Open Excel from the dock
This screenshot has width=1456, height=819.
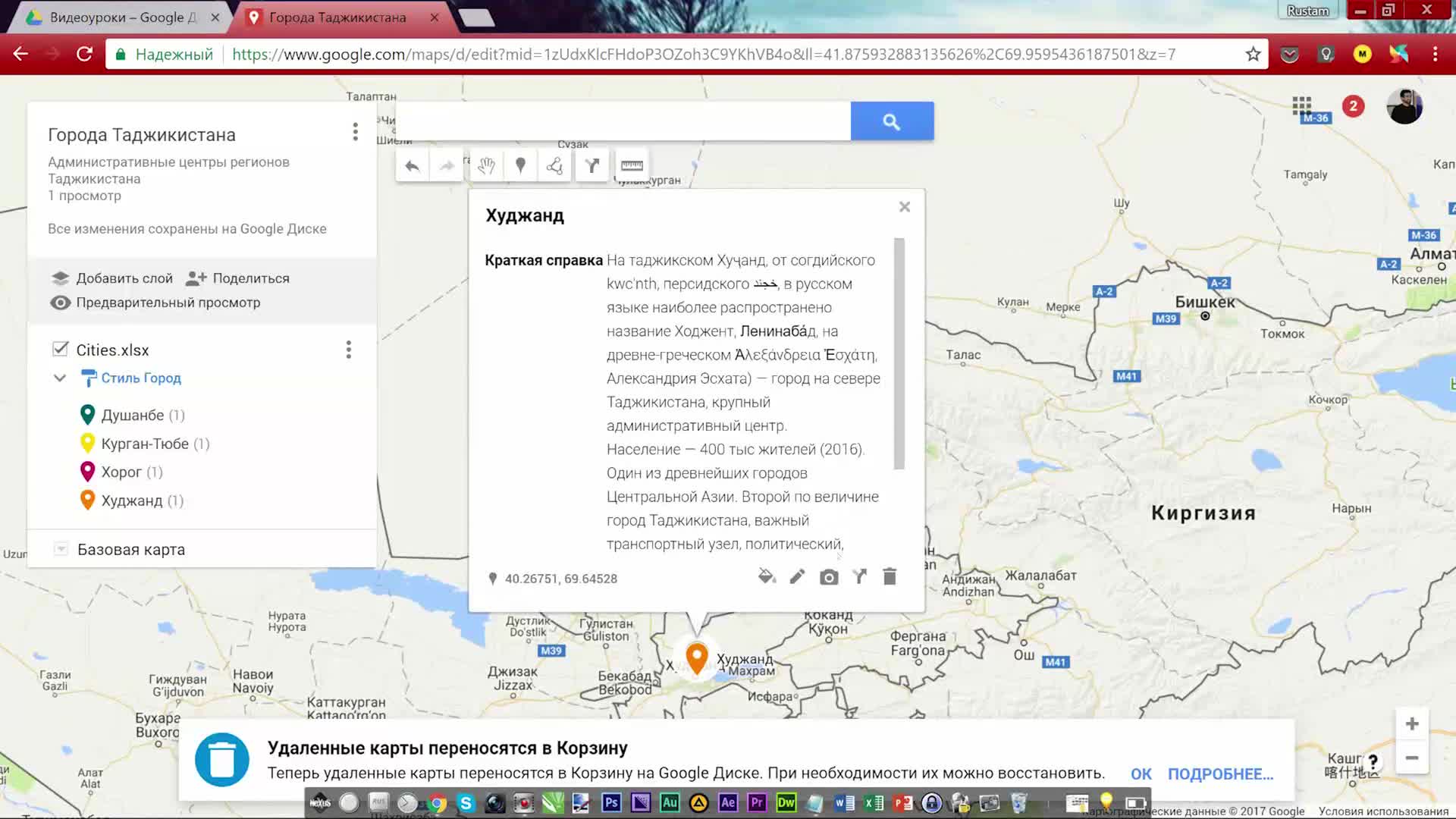pos(874,802)
